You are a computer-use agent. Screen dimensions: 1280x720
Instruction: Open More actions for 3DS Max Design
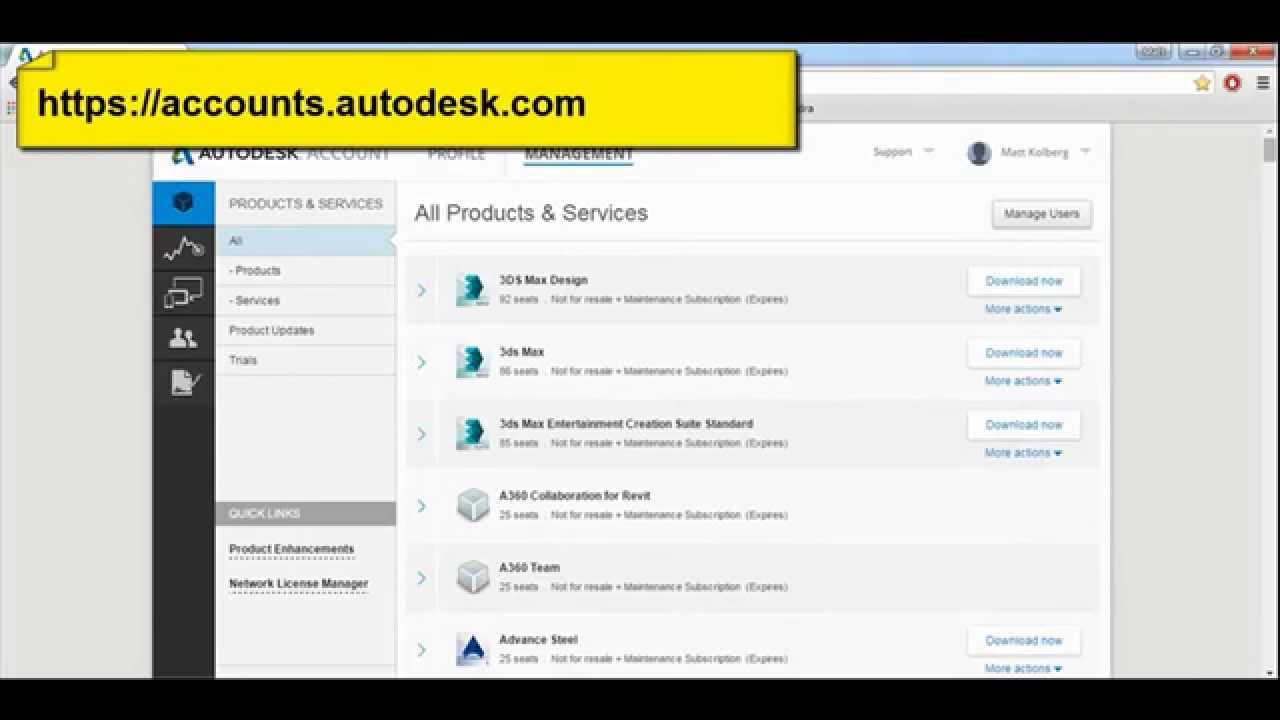[1023, 309]
